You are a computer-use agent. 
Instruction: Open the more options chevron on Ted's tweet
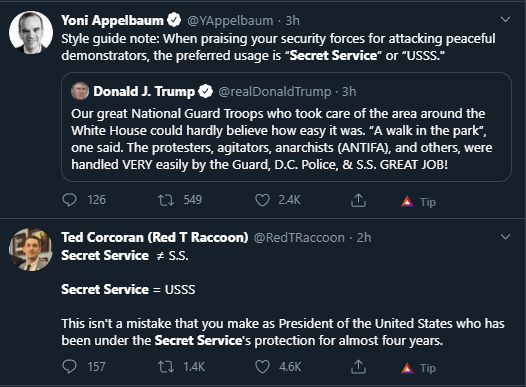505,237
